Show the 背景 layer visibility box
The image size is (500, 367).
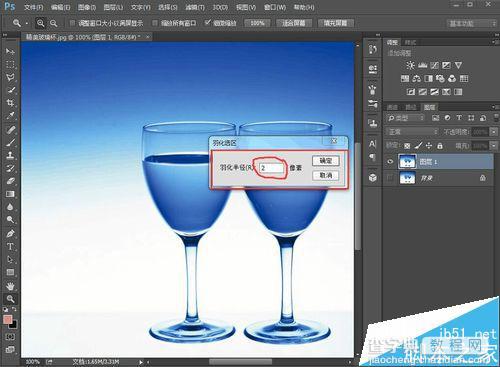(390, 178)
